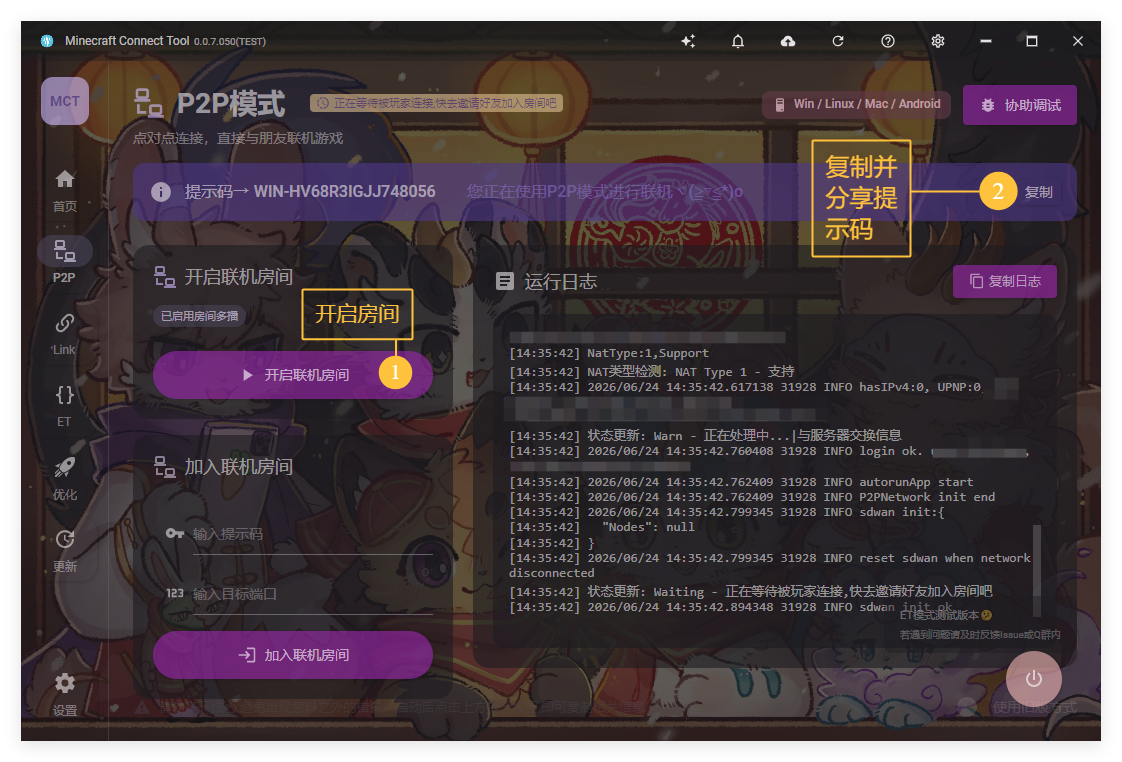Click log line 'INFO autorunApp start'

point(741,482)
